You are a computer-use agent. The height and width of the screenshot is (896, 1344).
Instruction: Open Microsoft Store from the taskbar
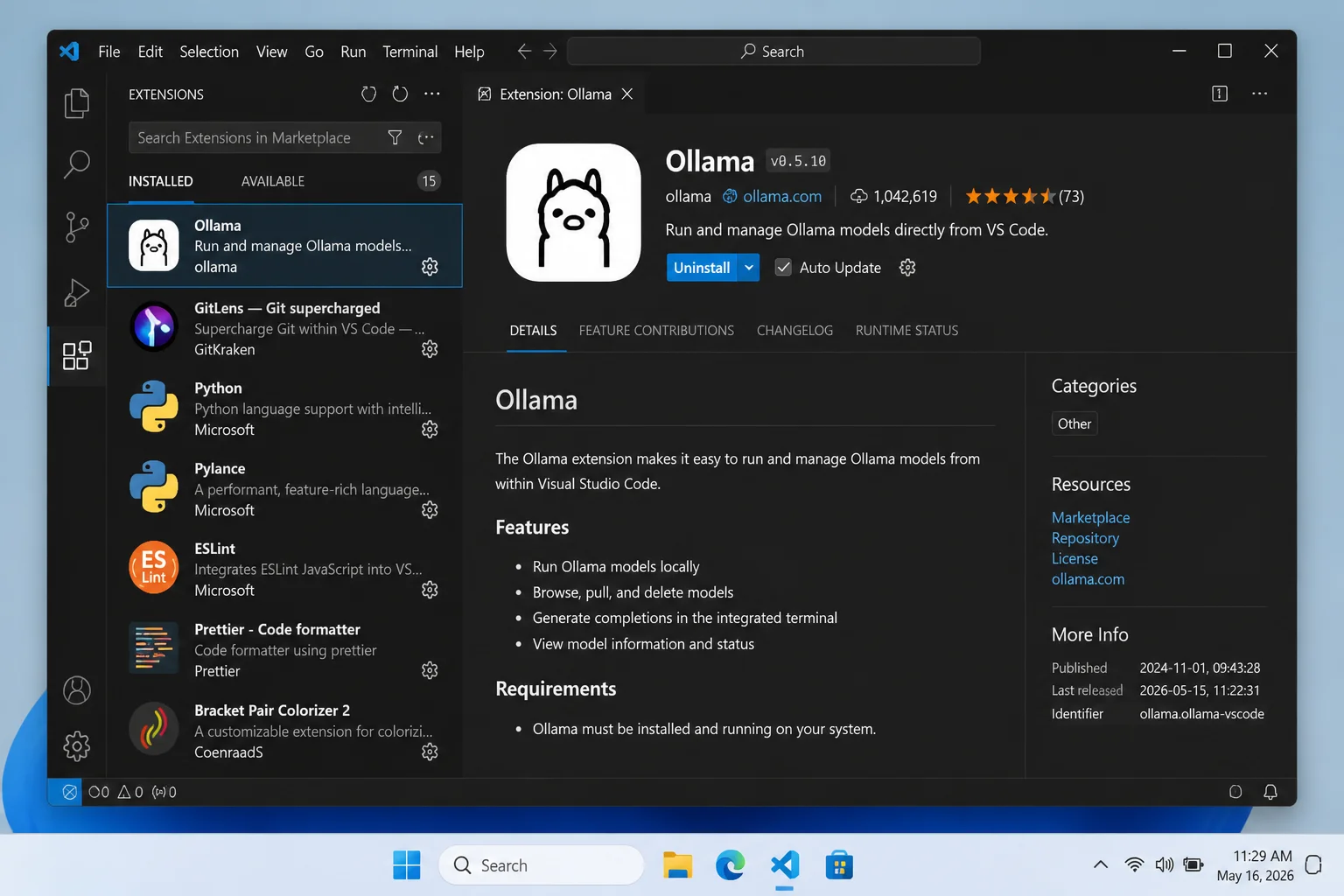(839, 865)
